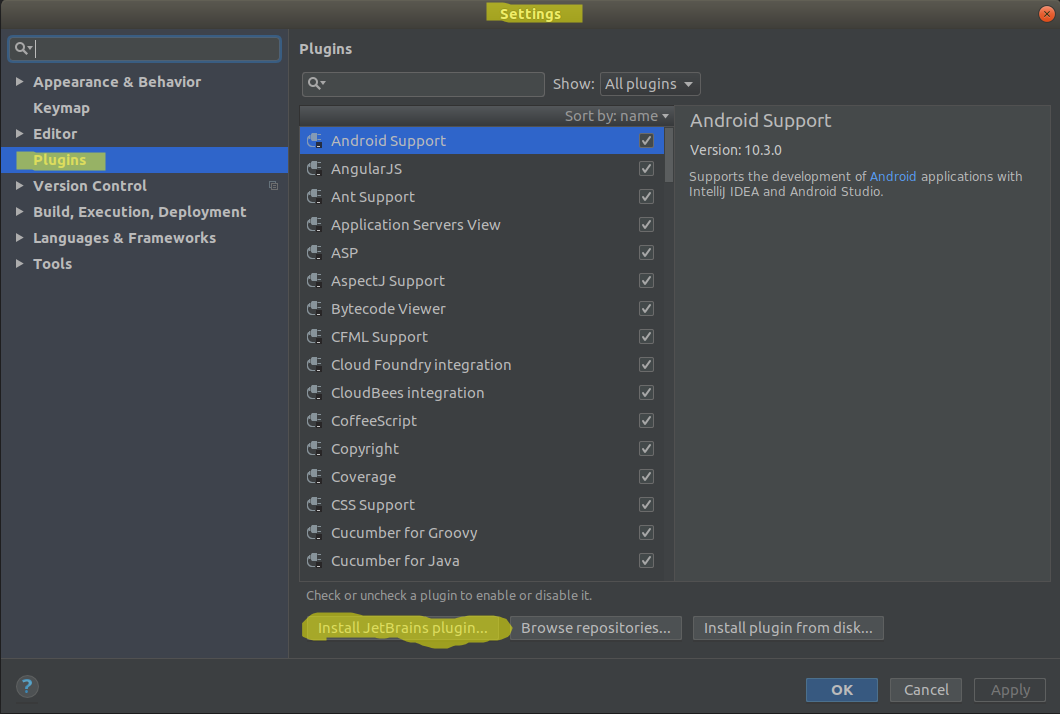Click the CSS Support plugin icon
The image size is (1060, 714).
pyautogui.click(x=314, y=505)
